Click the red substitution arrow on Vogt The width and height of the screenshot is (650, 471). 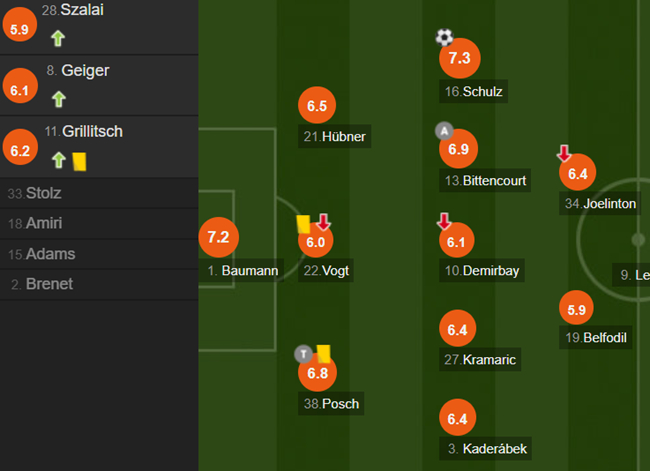tap(323, 222)
